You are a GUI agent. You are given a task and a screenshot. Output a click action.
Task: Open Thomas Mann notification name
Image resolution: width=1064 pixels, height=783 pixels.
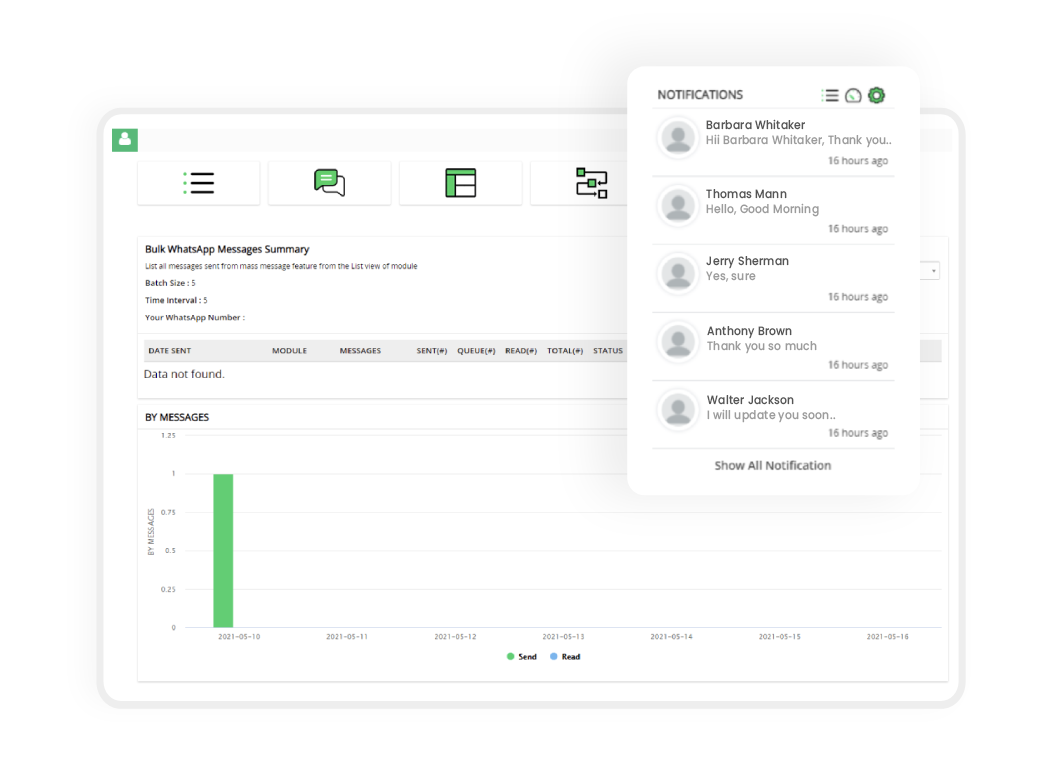click(x=746, y=194)
